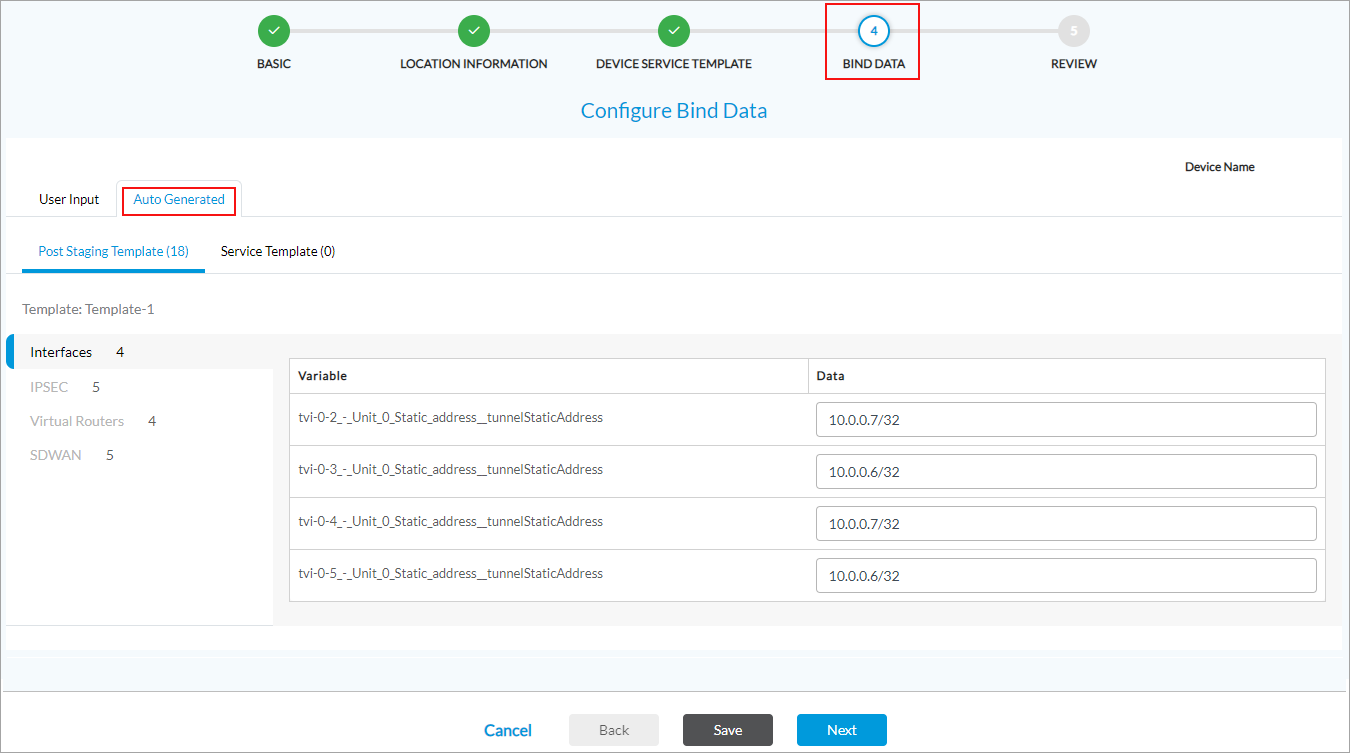Click the Device Name label

[x=1220, y=167]
